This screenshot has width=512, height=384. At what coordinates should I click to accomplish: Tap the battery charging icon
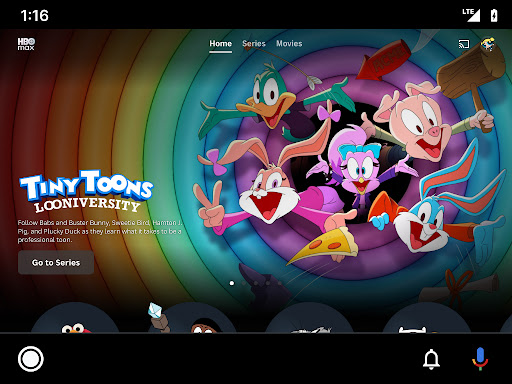tap(494, 15)
